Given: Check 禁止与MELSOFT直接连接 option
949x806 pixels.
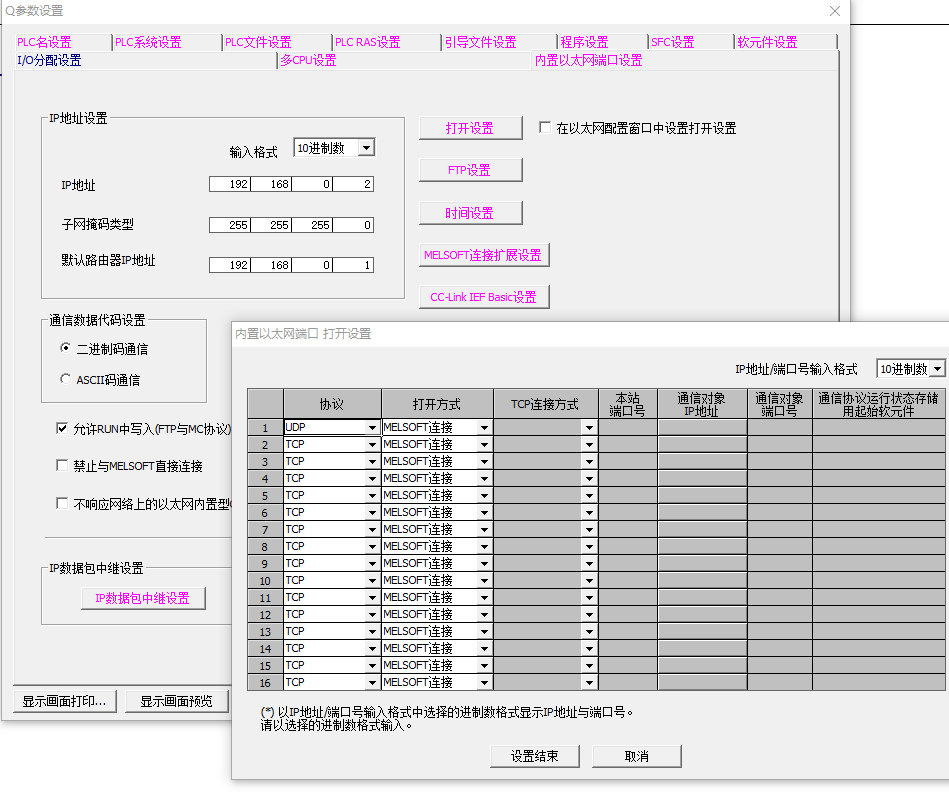Looking at the screenshot, I should (x=62, y=466).
